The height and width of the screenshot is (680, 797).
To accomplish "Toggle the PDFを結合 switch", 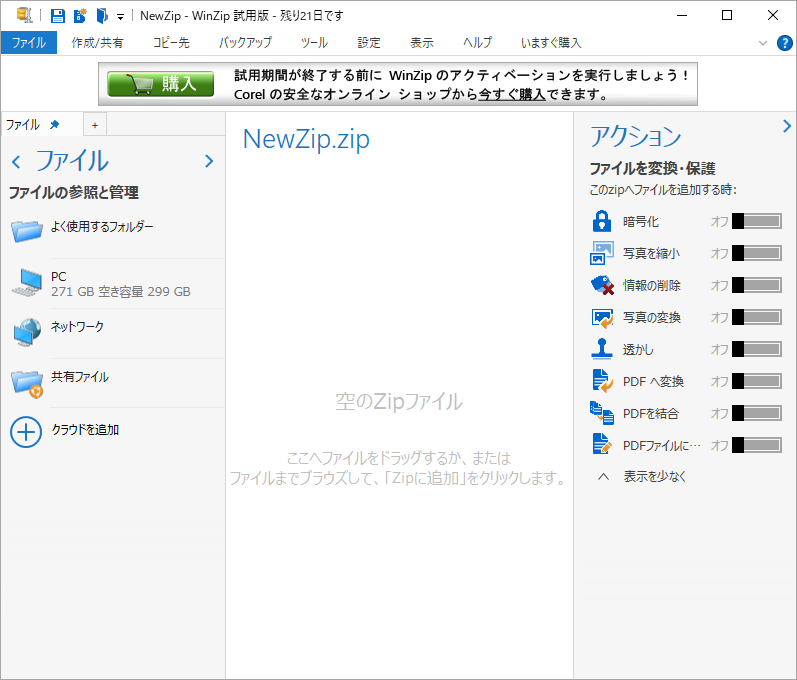I will click(x=757, y=413).
